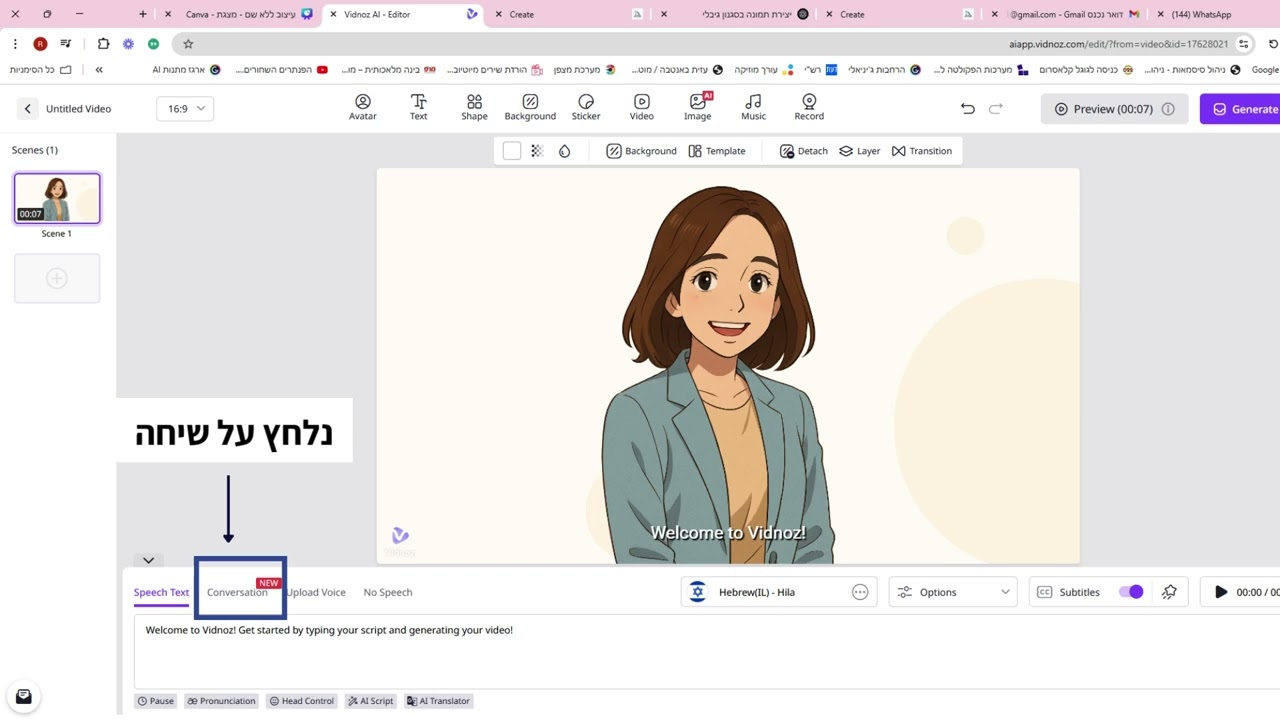
Task: Undo the last action
Action: (967, 109)
